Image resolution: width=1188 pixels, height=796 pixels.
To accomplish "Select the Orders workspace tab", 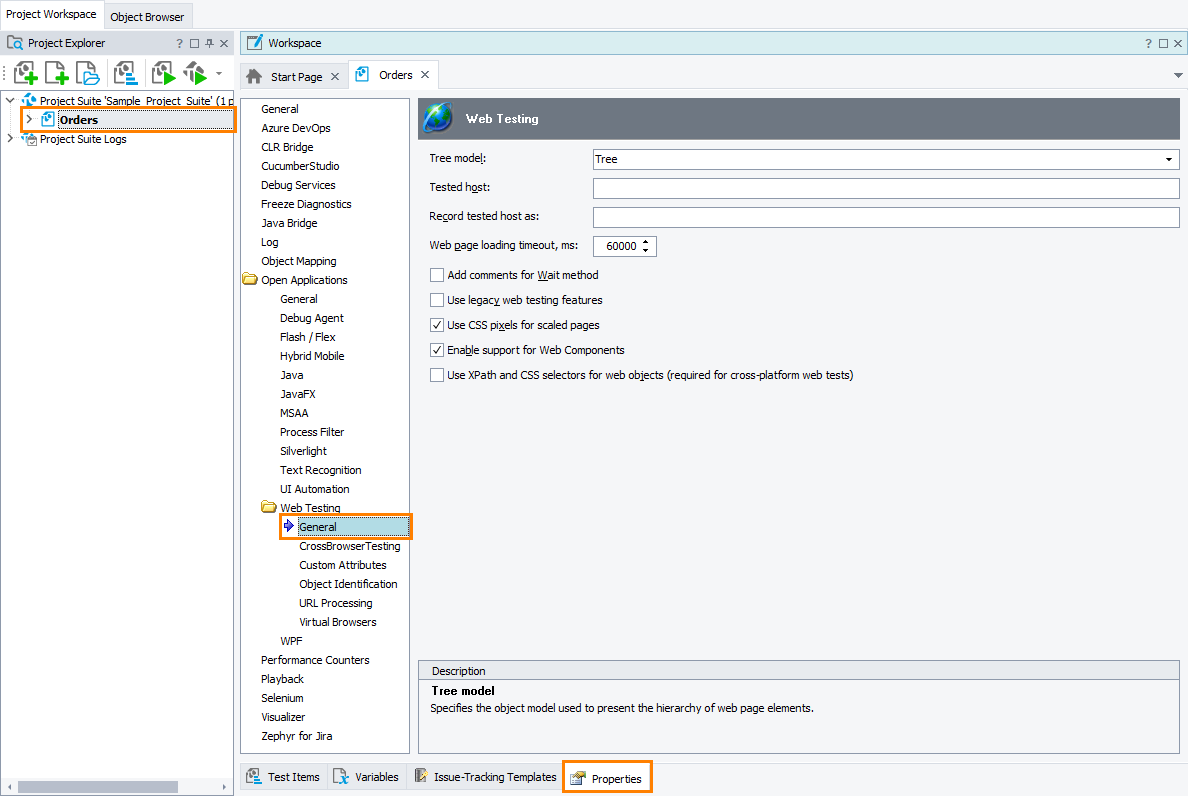I will [394, 75].
